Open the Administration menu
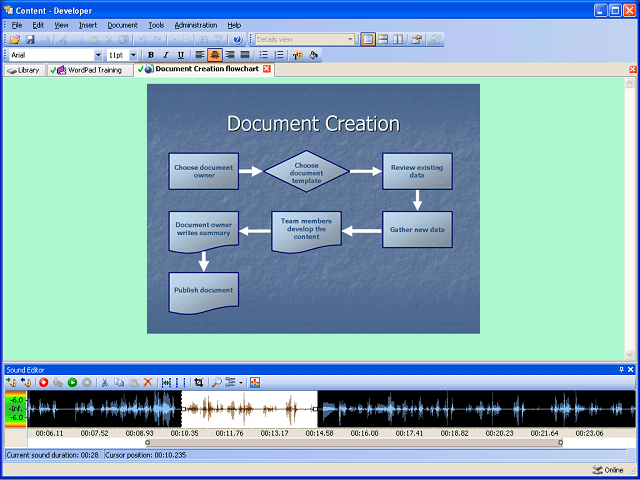 (x=196, y=25)
